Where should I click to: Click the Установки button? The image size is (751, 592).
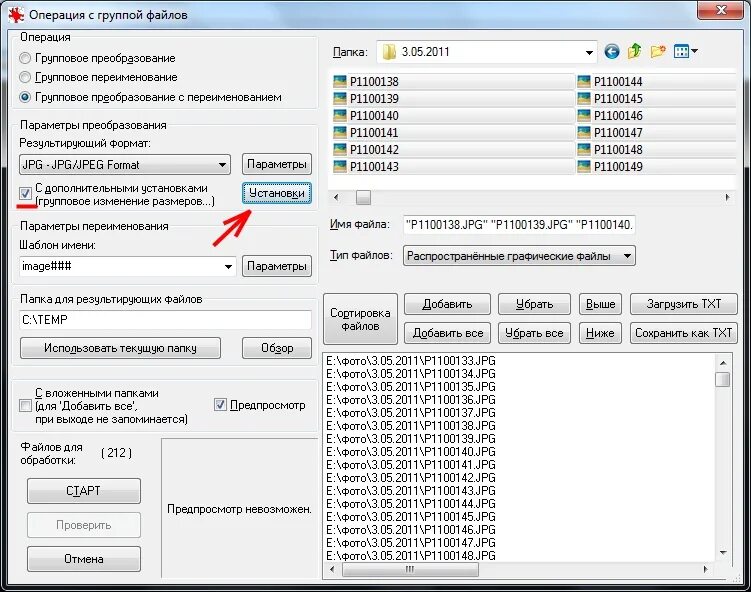click(x=277, y=193)
